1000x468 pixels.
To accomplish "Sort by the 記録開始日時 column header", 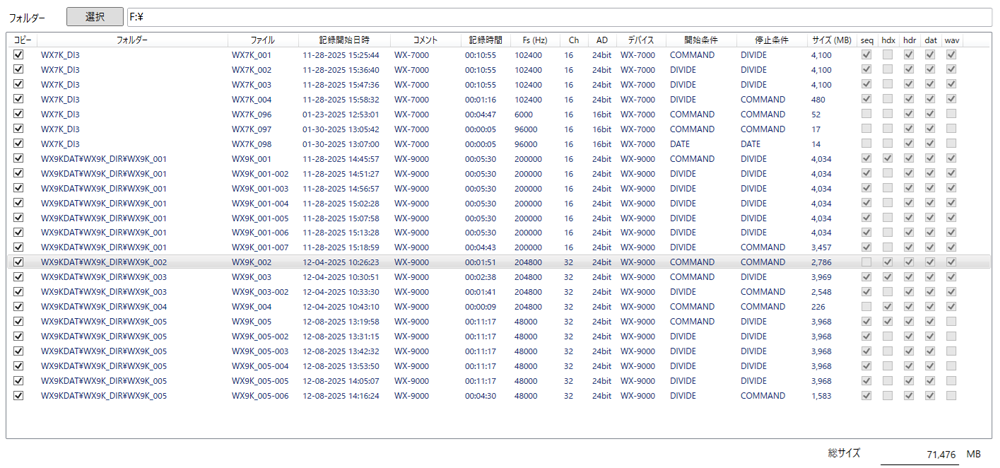I will pyautogui.click(x=341, y=40).
